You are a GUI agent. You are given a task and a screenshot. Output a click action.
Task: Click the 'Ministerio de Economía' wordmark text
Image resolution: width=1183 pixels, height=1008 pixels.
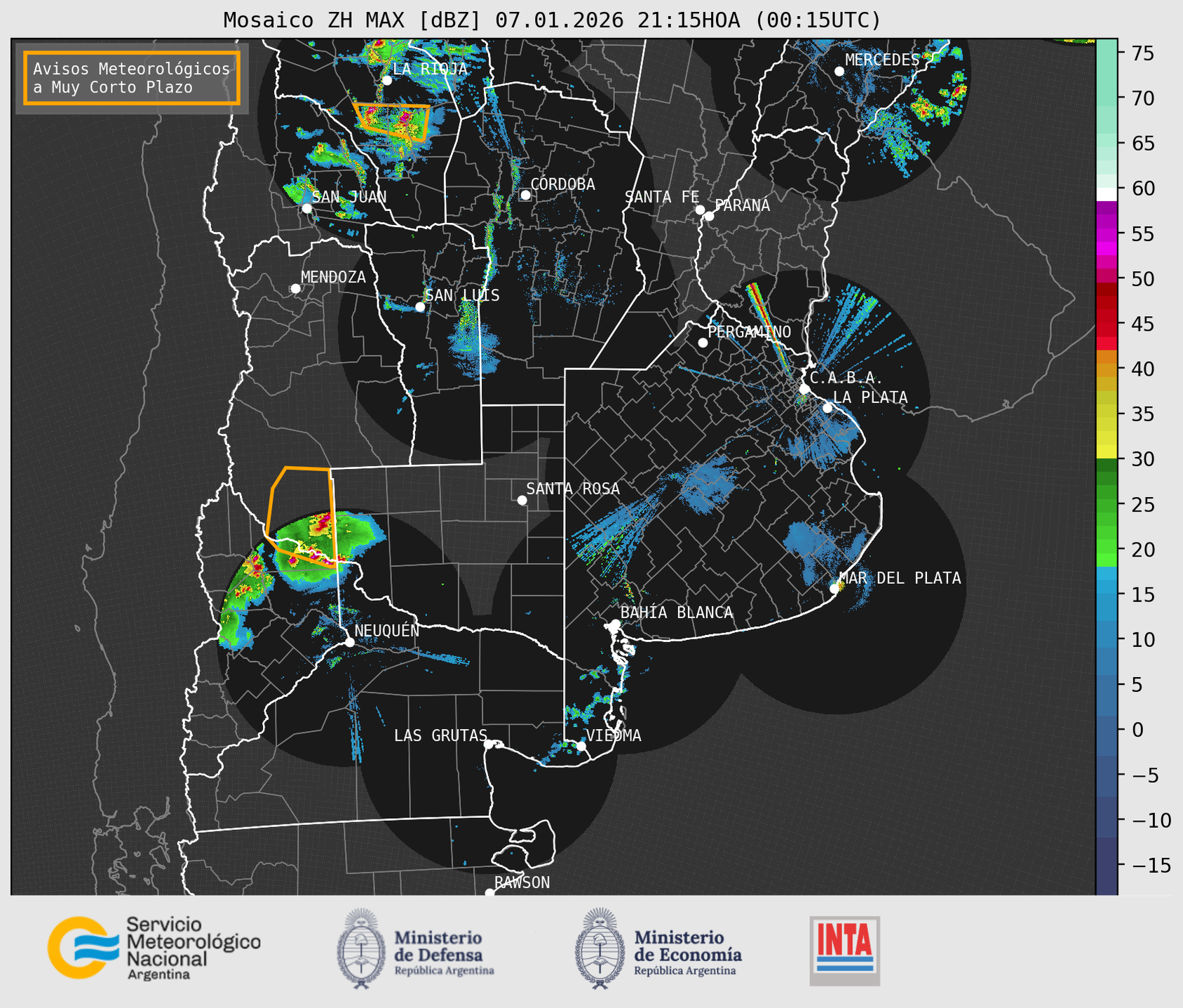(x=688, y=946)
